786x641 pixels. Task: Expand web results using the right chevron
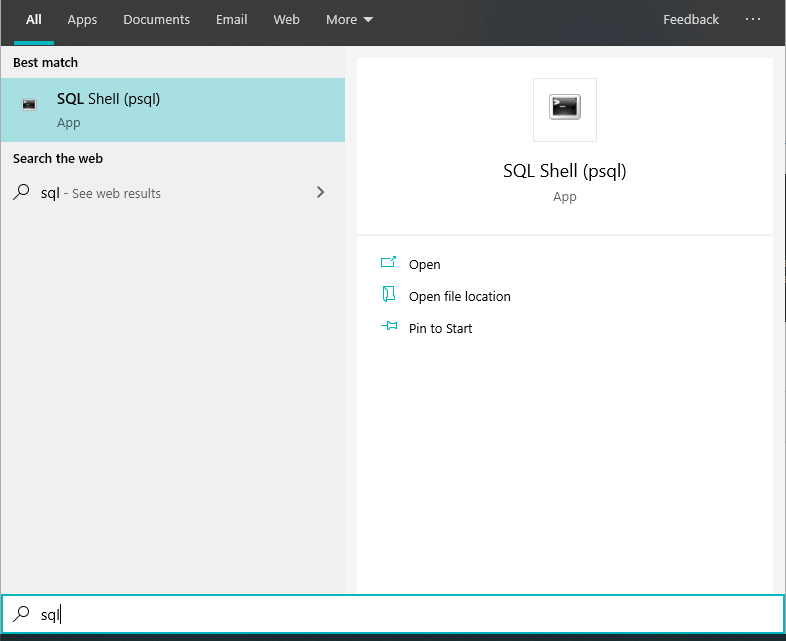(320, 192)
